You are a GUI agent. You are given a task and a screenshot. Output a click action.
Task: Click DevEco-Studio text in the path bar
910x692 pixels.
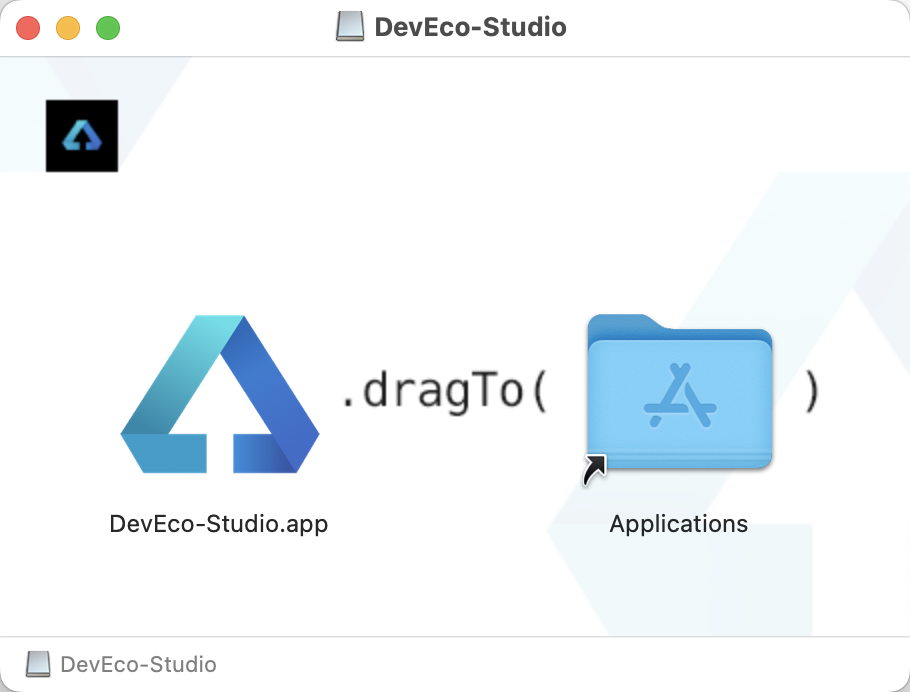138,664
